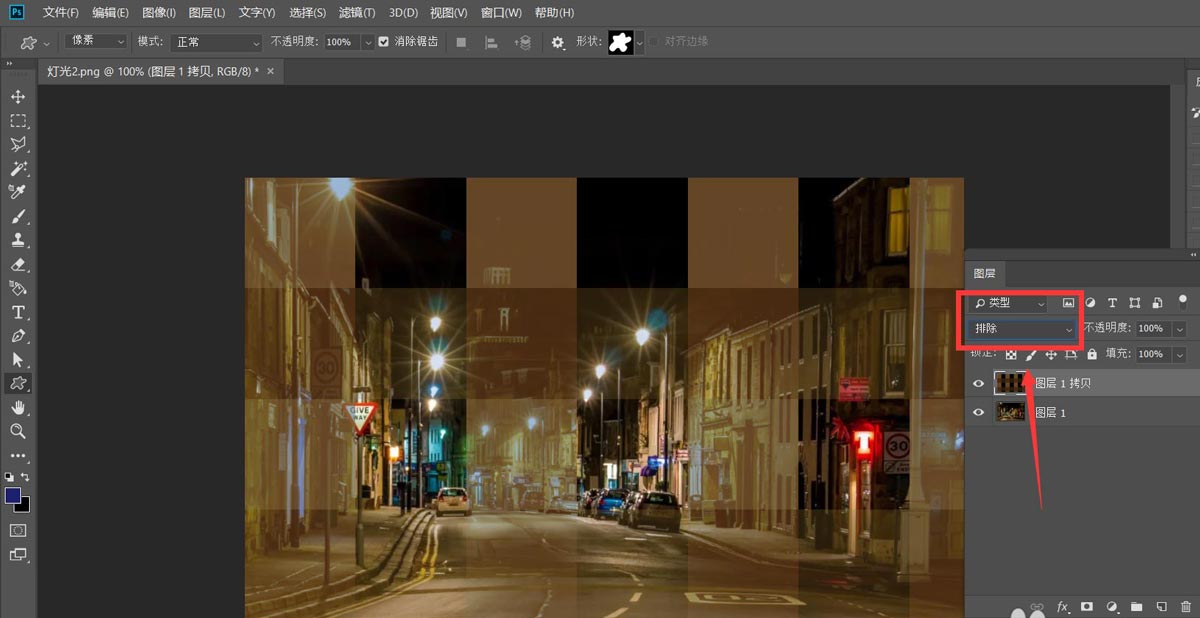The image size is (1200, 618).
Task: Toggle the pixel layer filter
Action: coord(1068,302)
